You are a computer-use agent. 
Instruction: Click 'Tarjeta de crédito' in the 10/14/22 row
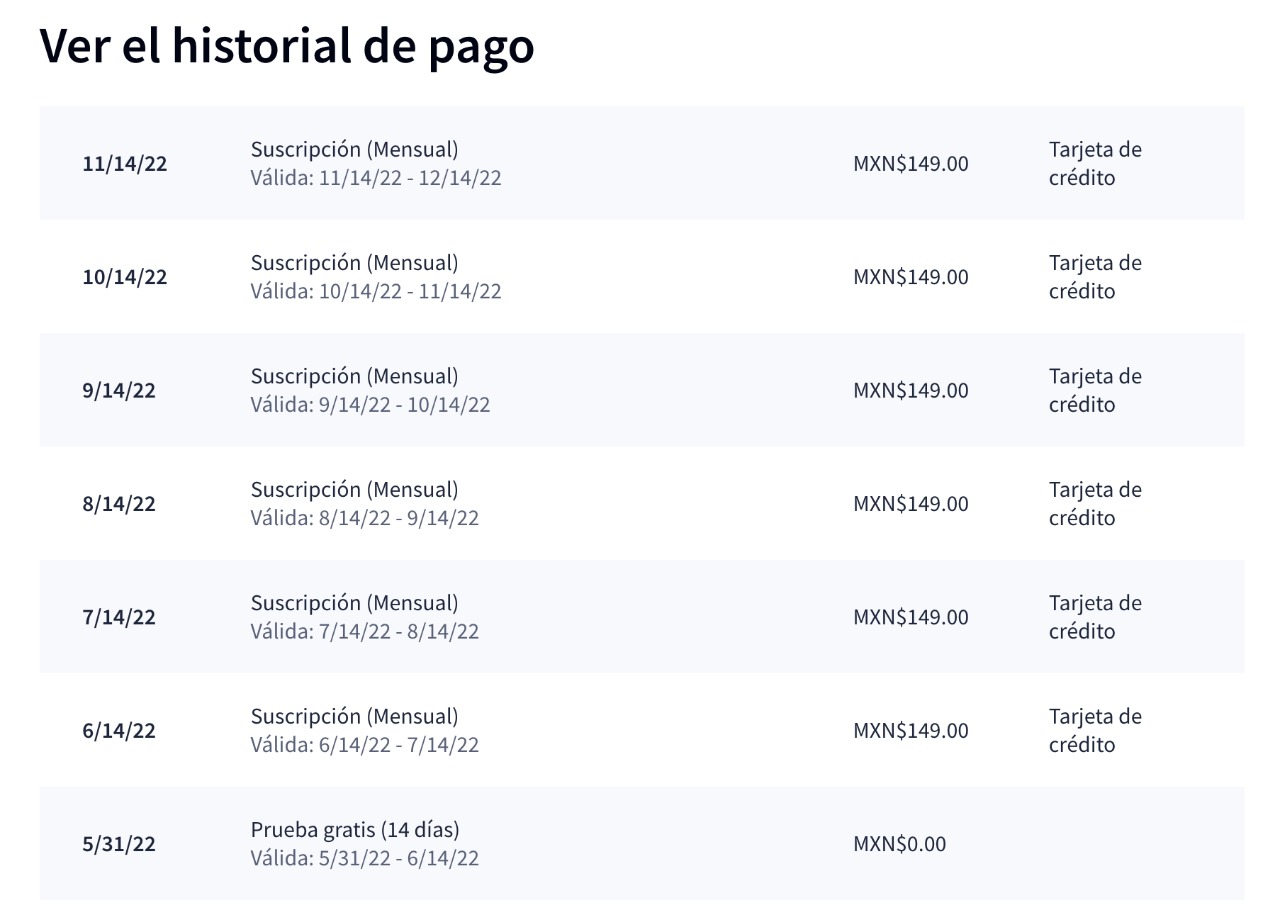coord(1095,277)
